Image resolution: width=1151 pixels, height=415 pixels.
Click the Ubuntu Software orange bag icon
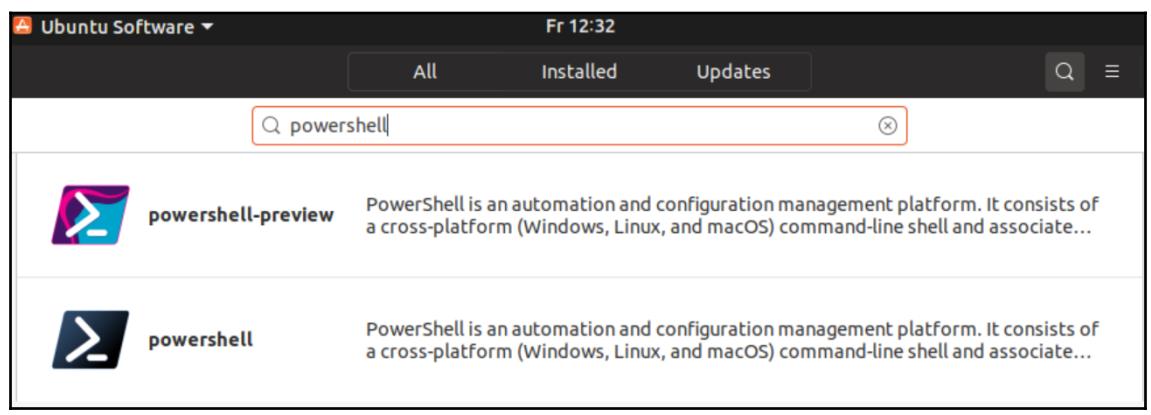click(23, 27)
